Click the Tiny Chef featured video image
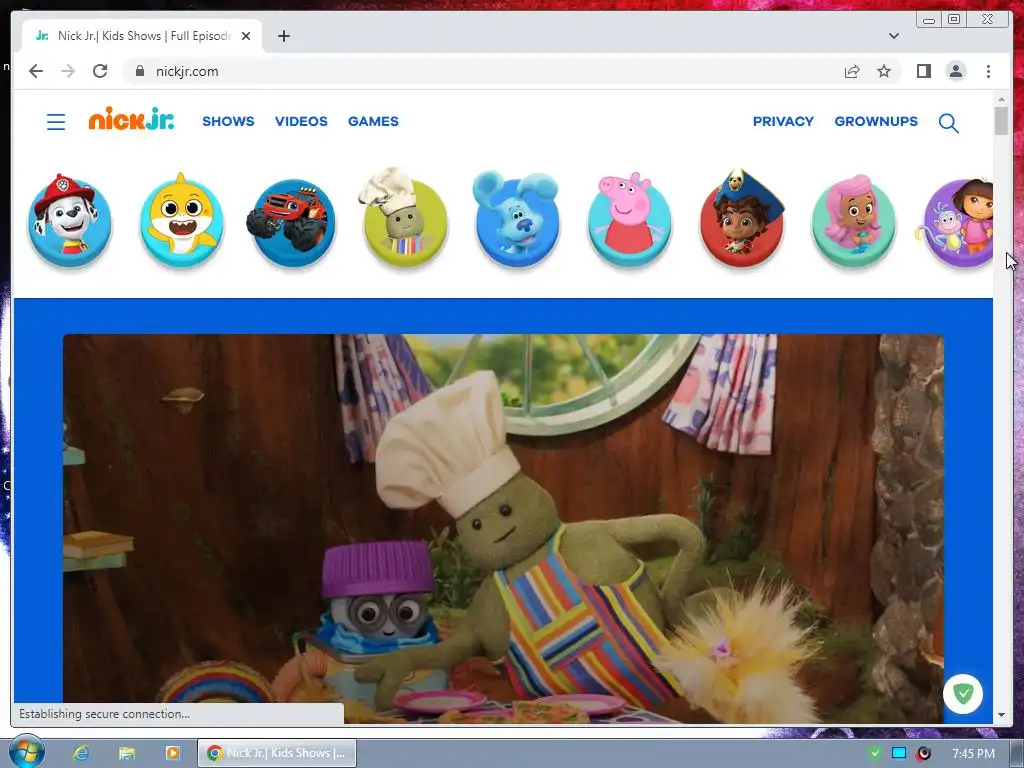The width and height of the screenshot is (1024, 768). (503, 528)
